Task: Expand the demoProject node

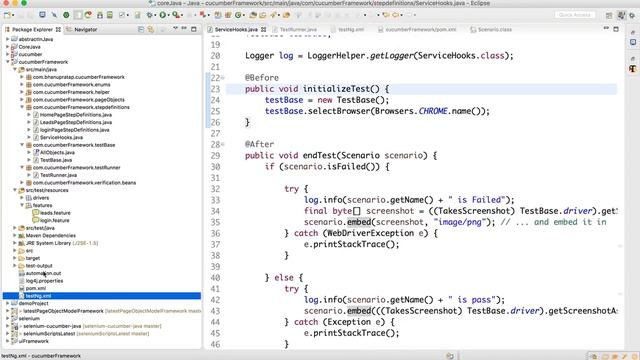Action: click(8, 304)
